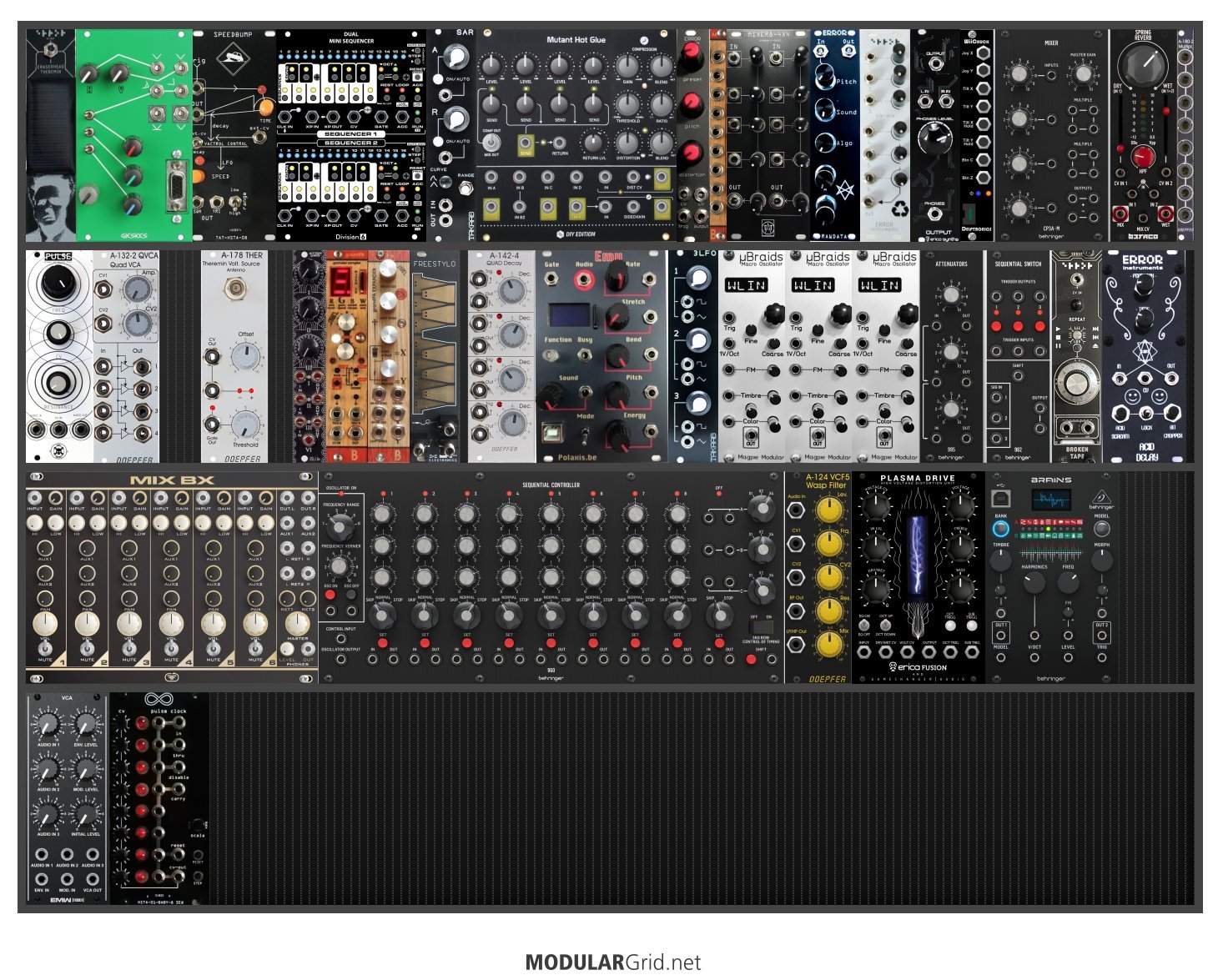Click the MIX BX title text

[172, 480]
